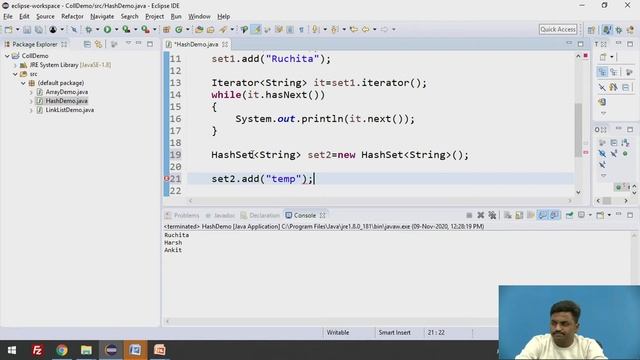The image size is (640, 360).
Task: Click the Last Edit Location icon
Action: (354, 29)
